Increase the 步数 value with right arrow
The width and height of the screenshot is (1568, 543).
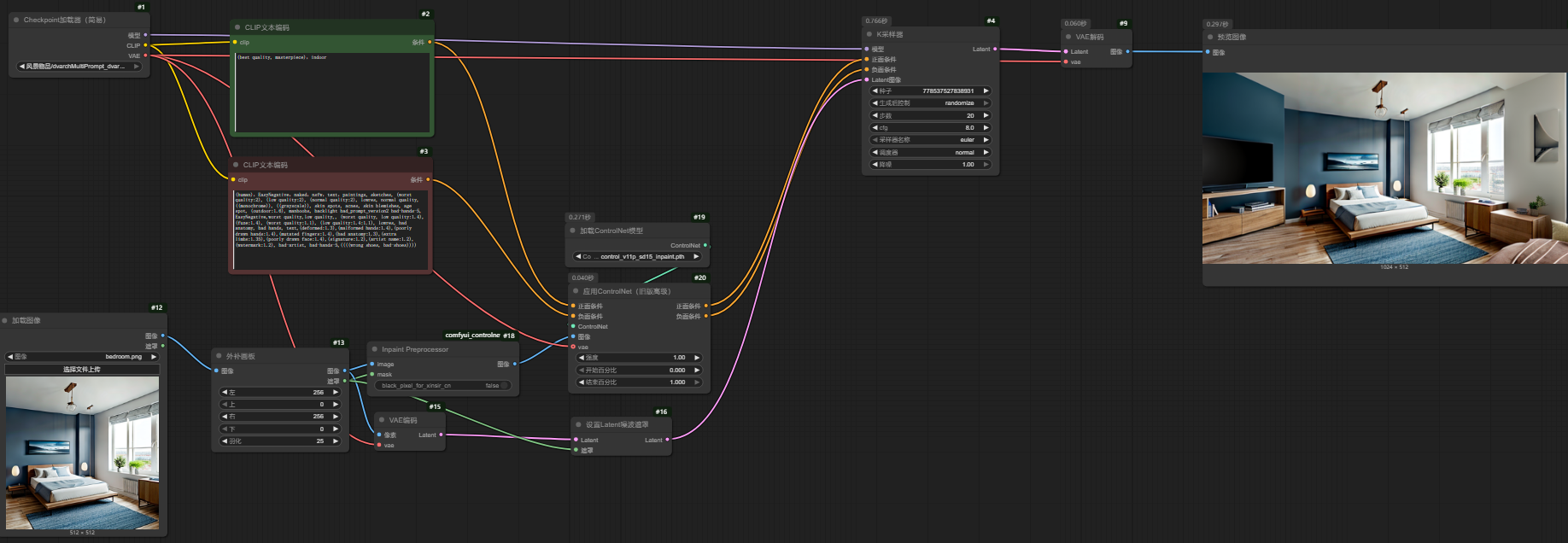click(986, 115)
